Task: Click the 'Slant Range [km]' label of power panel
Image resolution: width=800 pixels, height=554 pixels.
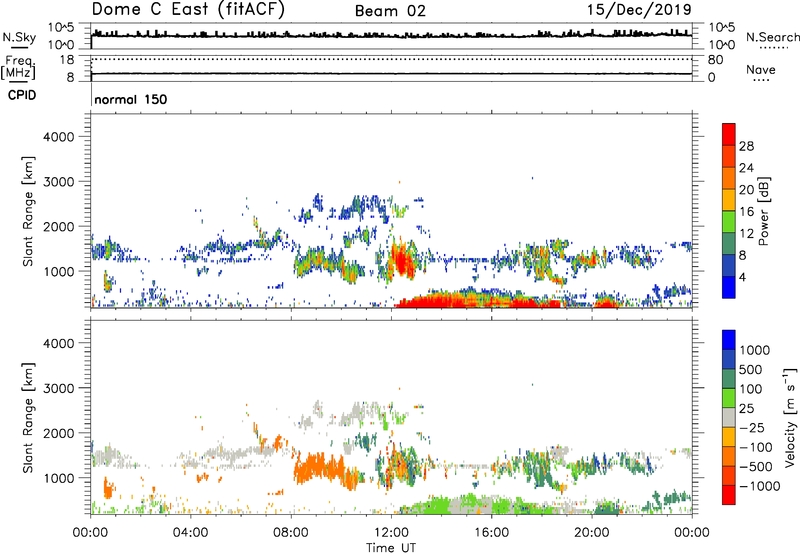Action: click(x=28, y=211)
